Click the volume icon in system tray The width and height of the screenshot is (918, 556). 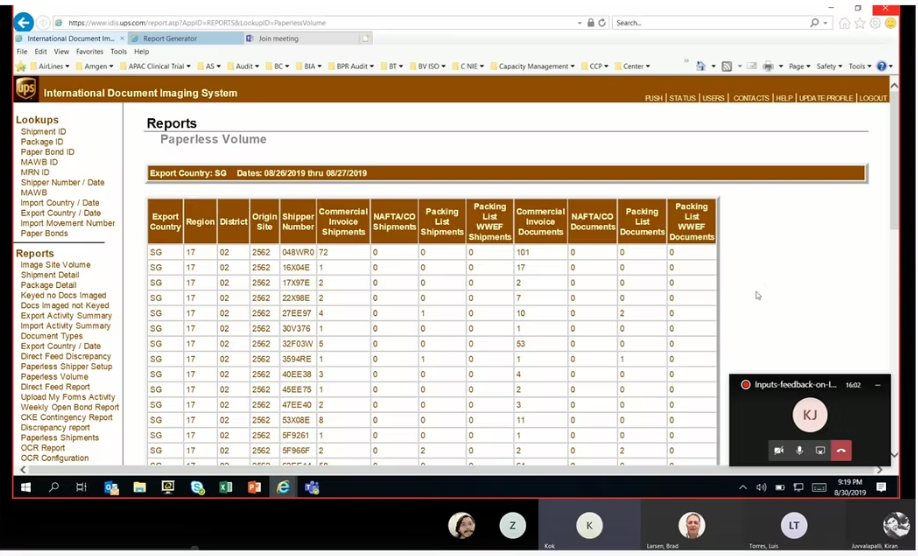(x=761, y=488)
